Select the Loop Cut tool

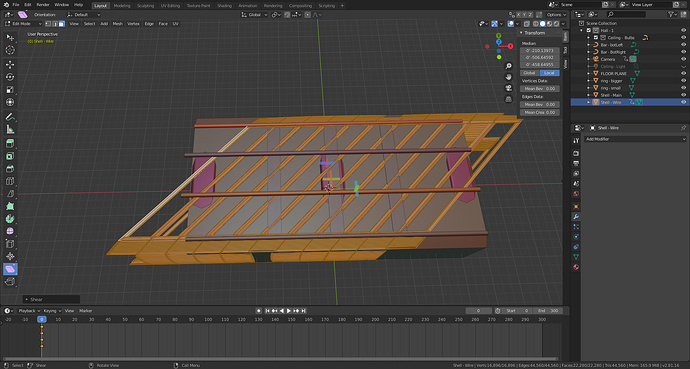[x=10, y=181]
